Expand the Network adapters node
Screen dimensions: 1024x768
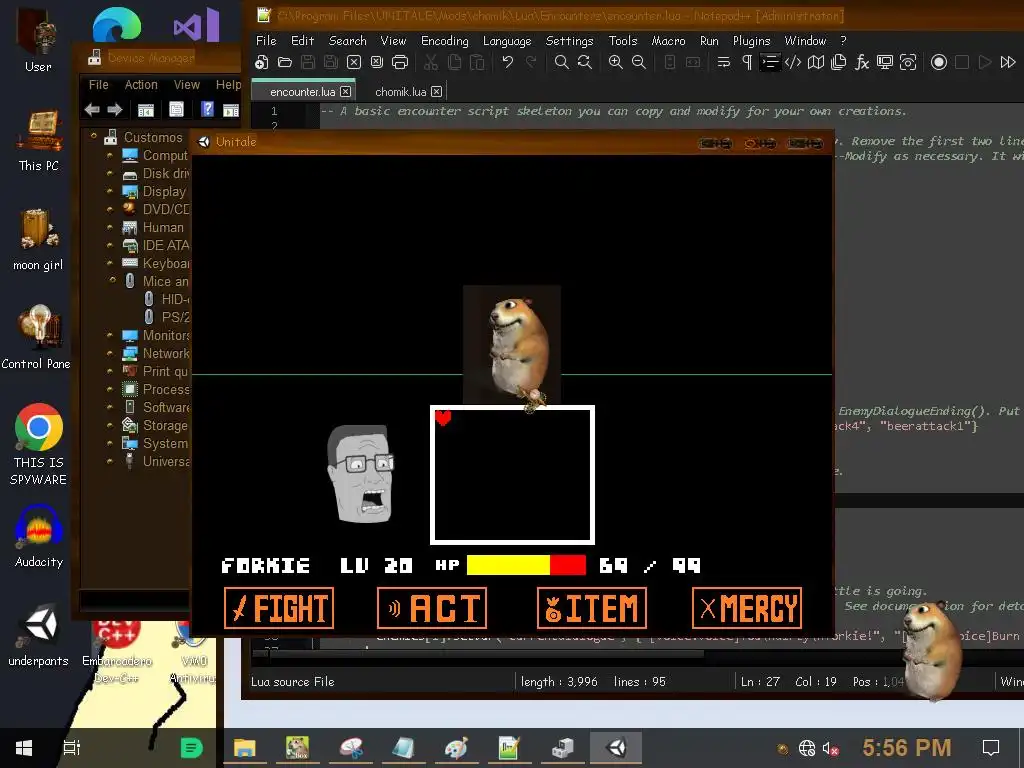[x=110, y=353]
